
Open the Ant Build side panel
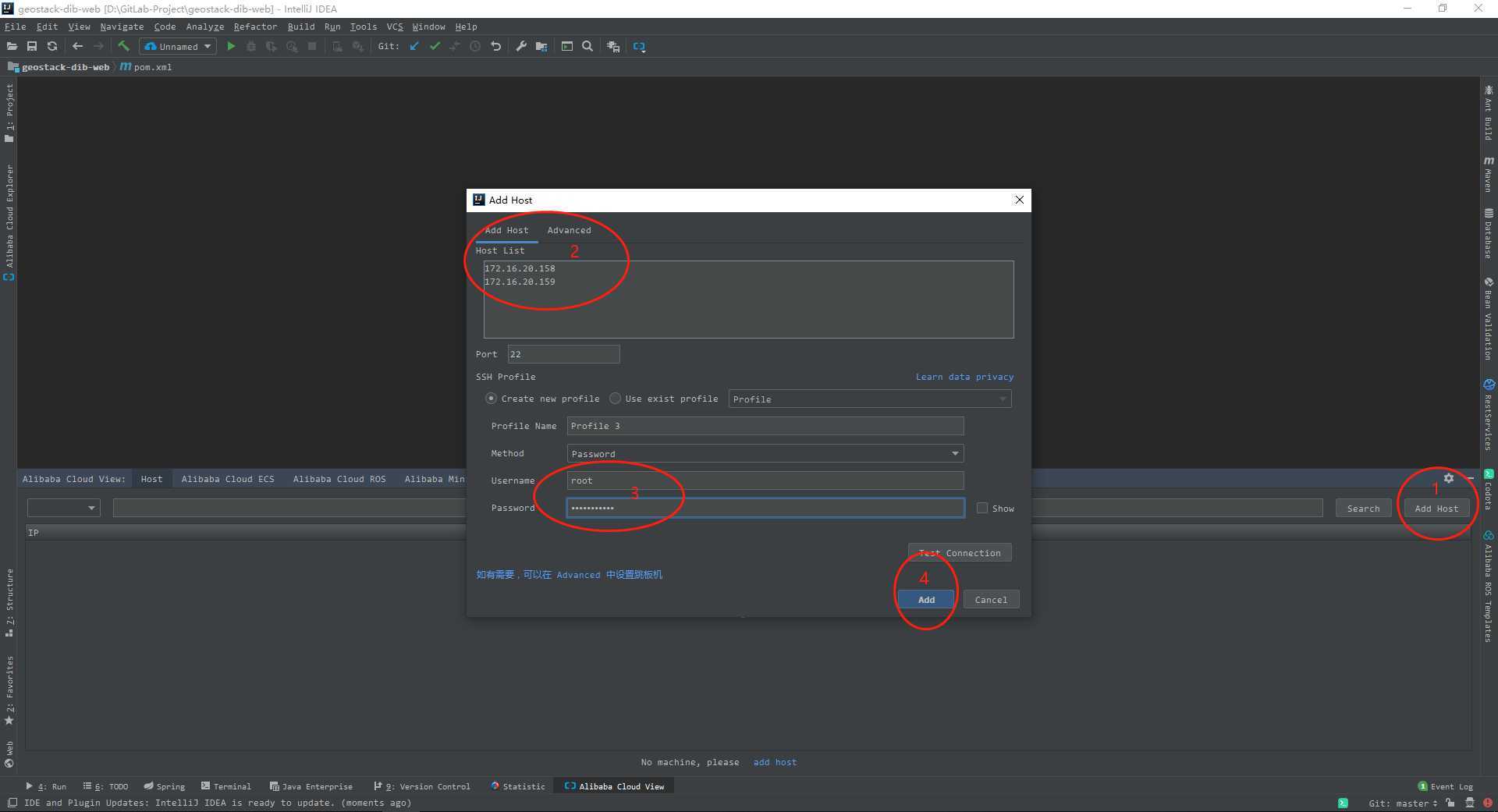coord(1489,113)
